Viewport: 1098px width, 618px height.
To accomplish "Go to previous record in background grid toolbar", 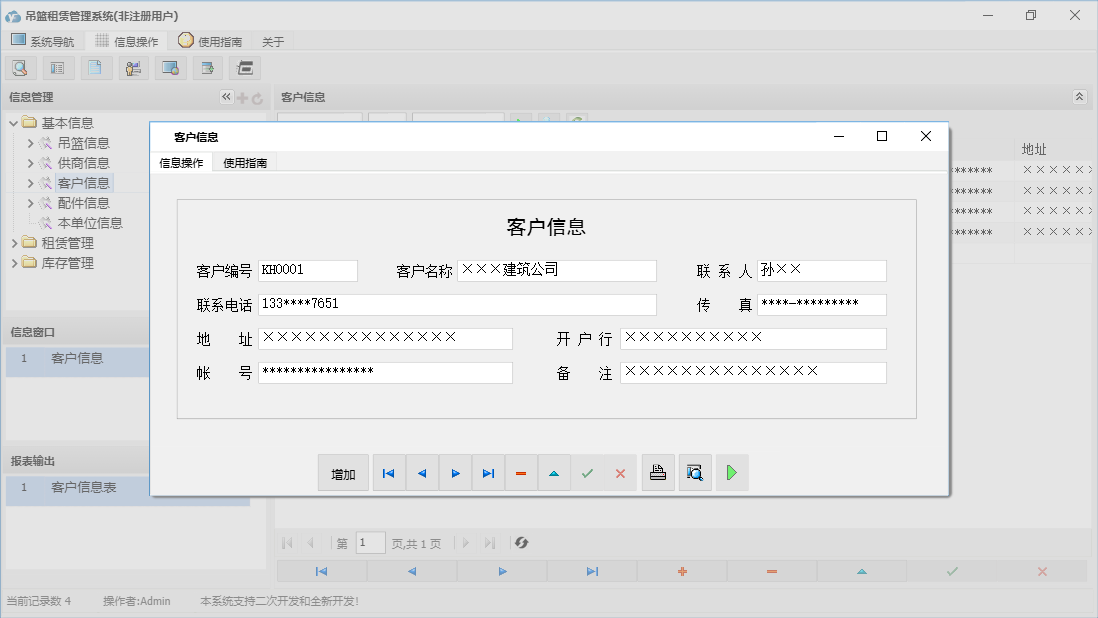I will (412, 571).
